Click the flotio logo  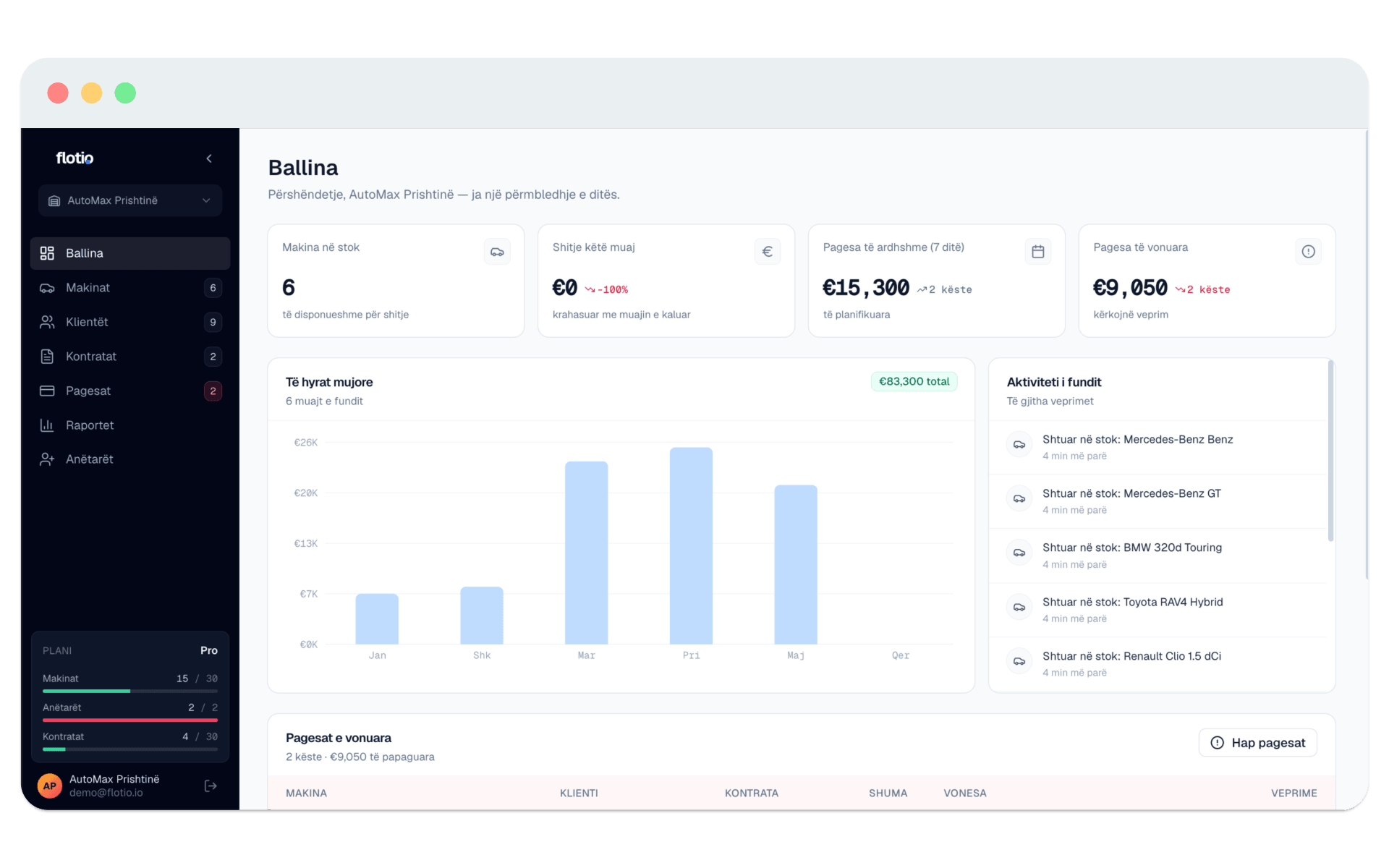[75, 158]
